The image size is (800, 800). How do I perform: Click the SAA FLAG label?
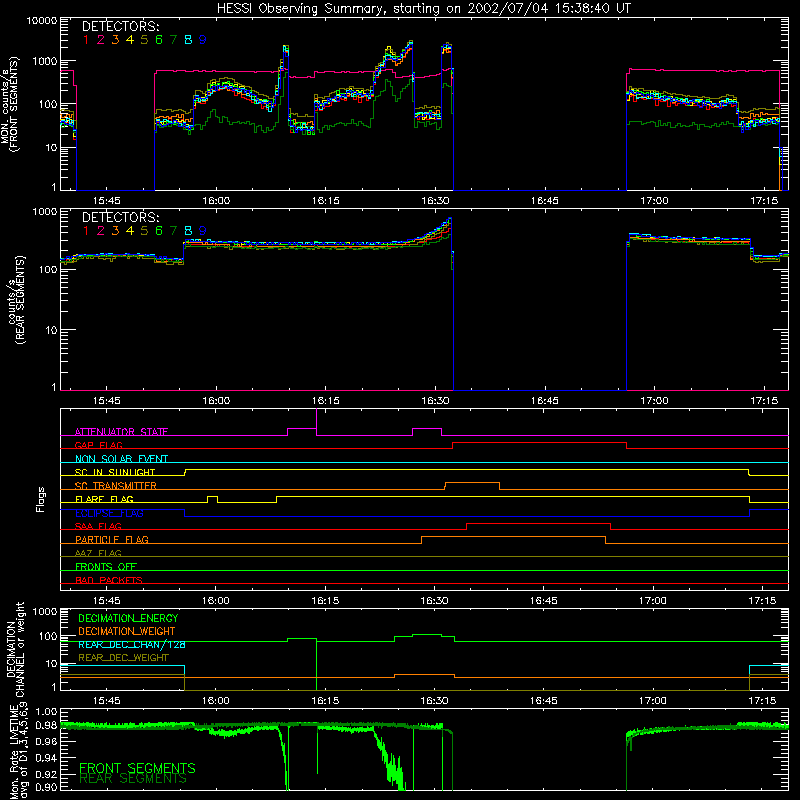98,526
